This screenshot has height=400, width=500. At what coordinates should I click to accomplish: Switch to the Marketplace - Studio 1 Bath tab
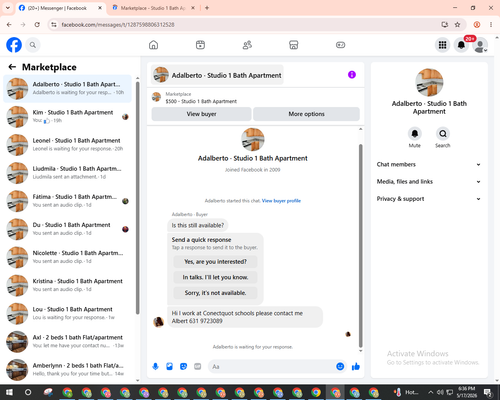(152, 8)
